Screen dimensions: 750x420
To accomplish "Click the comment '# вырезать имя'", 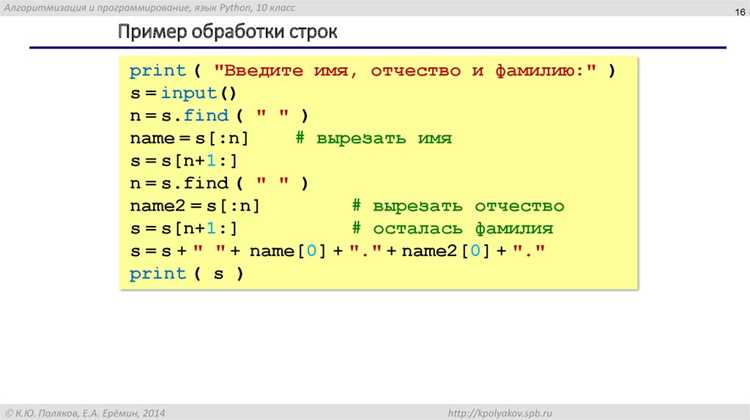I will click(374, 138).
